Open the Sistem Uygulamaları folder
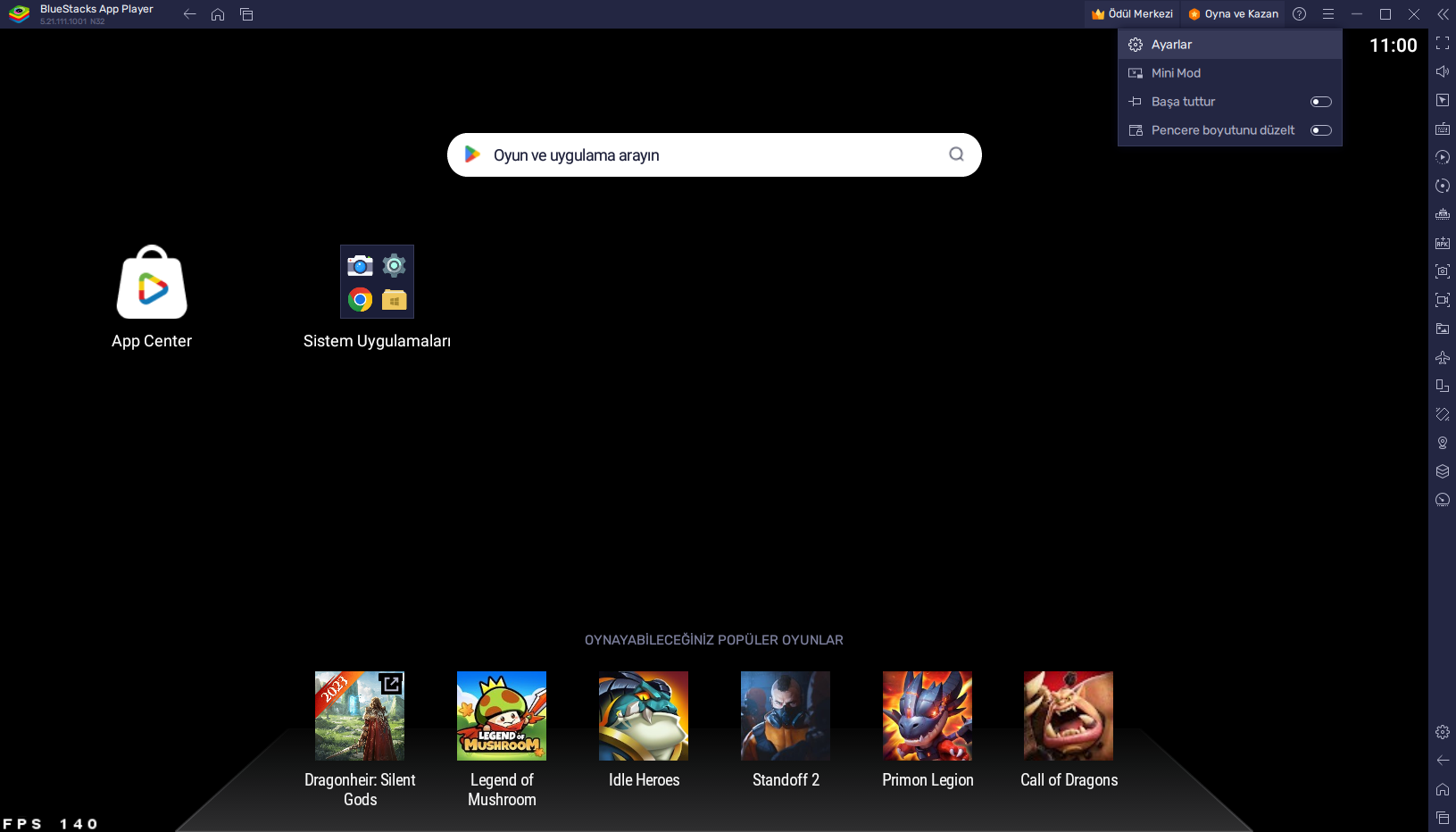The width and height of the screenshot is (1456, 832). (377, 282)
